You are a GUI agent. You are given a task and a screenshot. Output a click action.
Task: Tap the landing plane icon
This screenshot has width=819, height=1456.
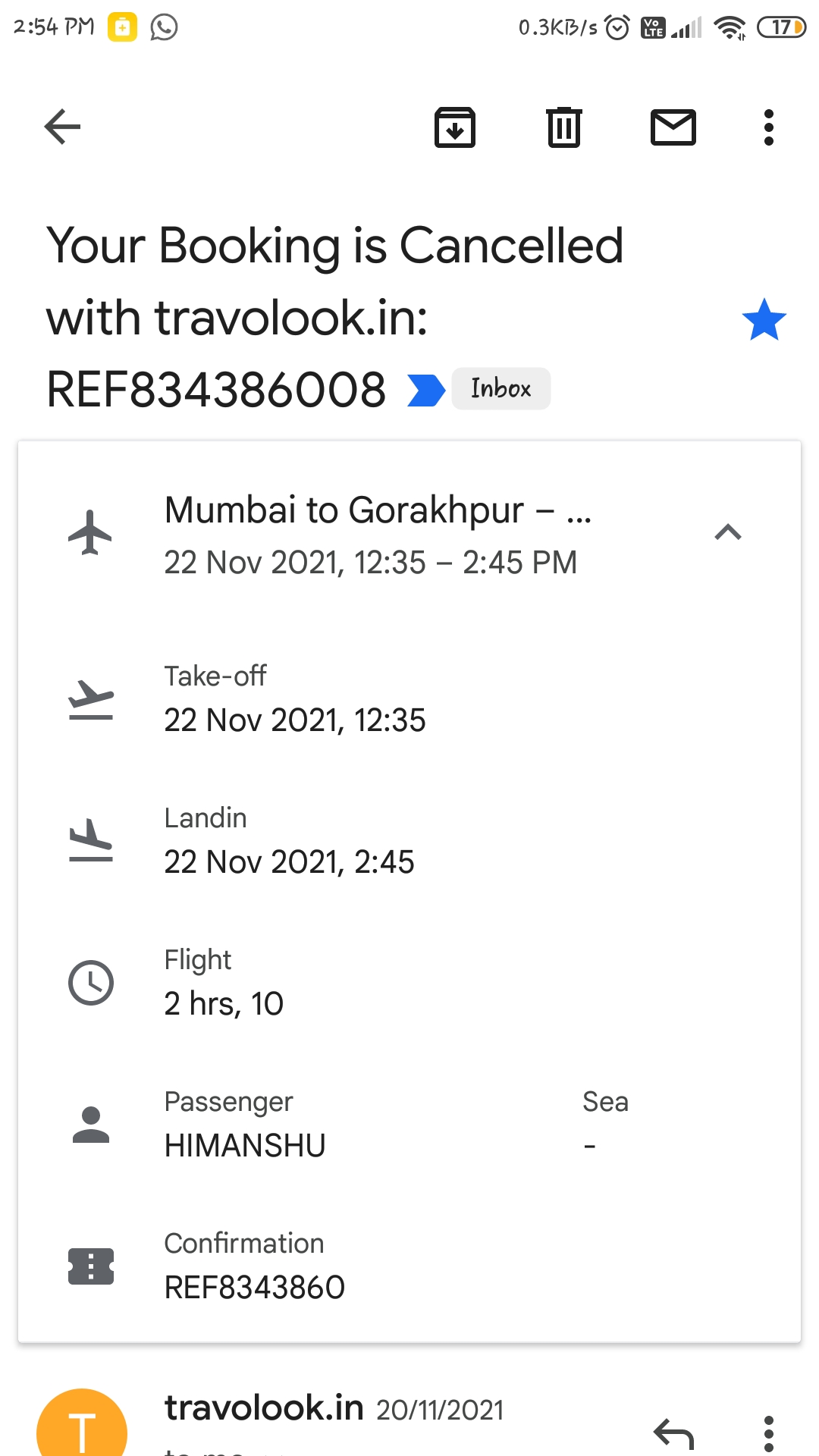click(90, 840)
